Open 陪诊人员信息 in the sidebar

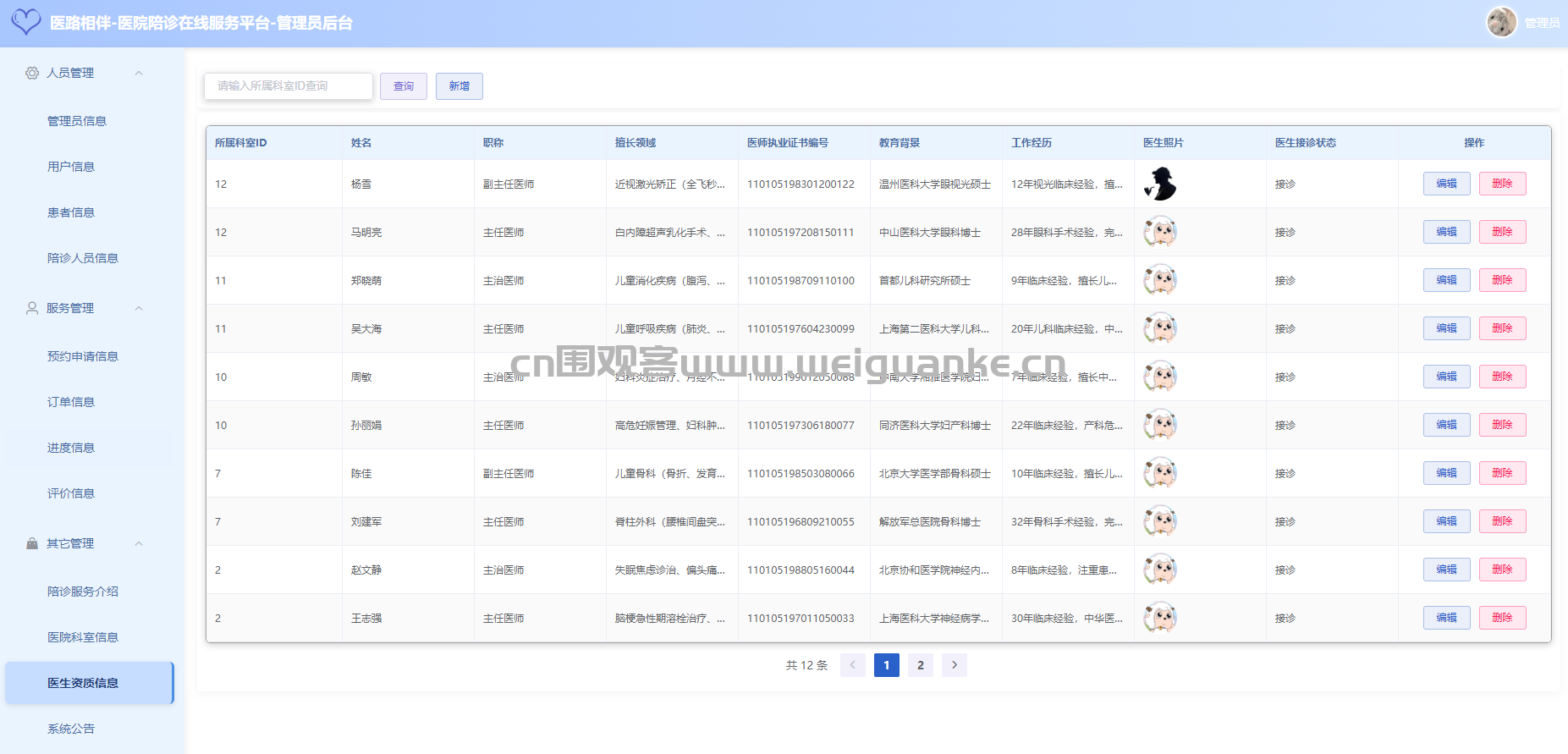click(x=83, y=258)
